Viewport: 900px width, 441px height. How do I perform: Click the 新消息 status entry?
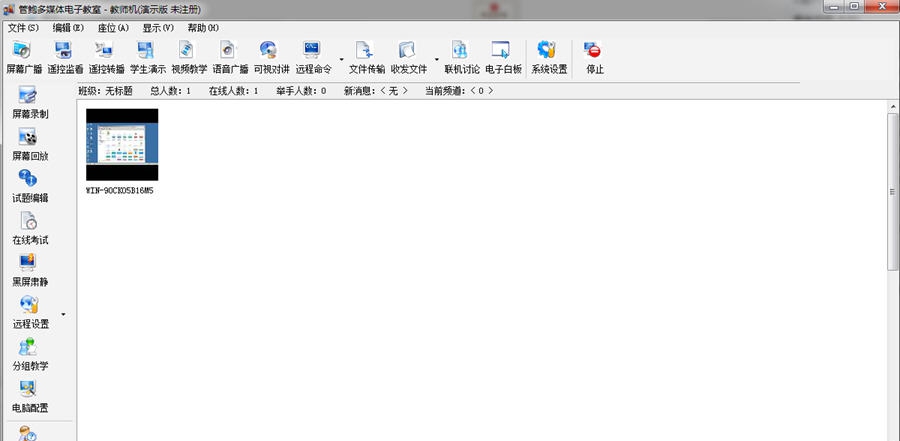coord(377,91)
